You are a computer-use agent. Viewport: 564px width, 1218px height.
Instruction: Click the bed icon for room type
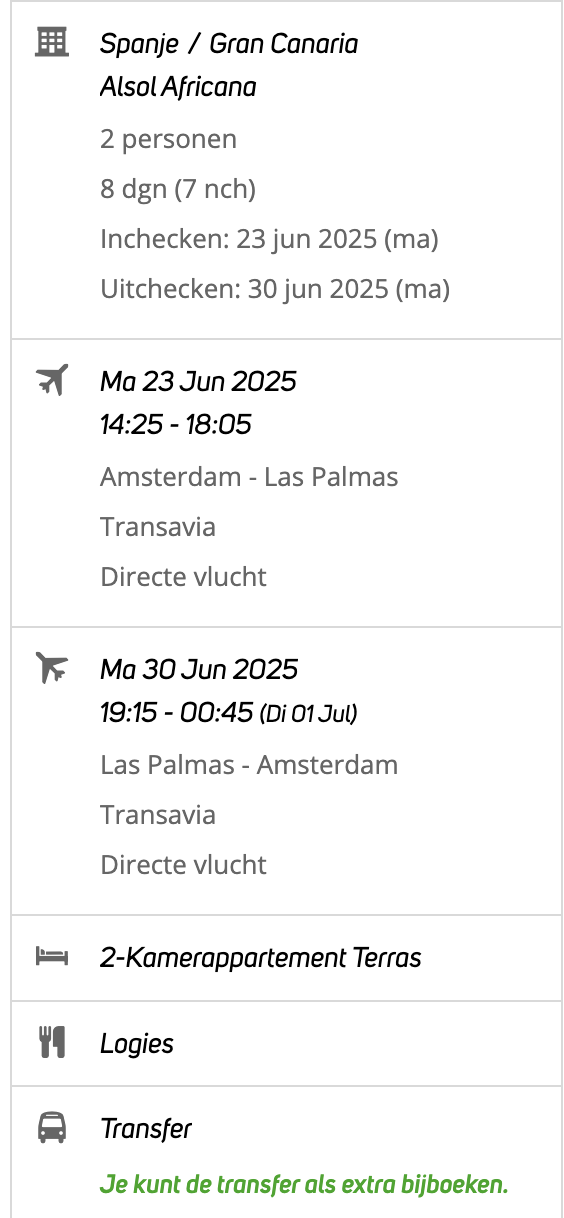click(51, 957)
